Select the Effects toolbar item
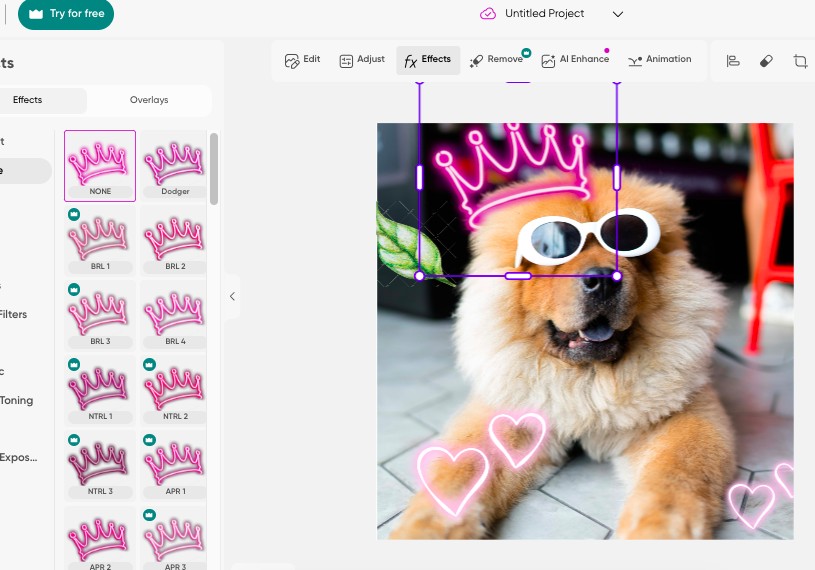Viewport: 815px width, 570px height. (x=428, y=60)
